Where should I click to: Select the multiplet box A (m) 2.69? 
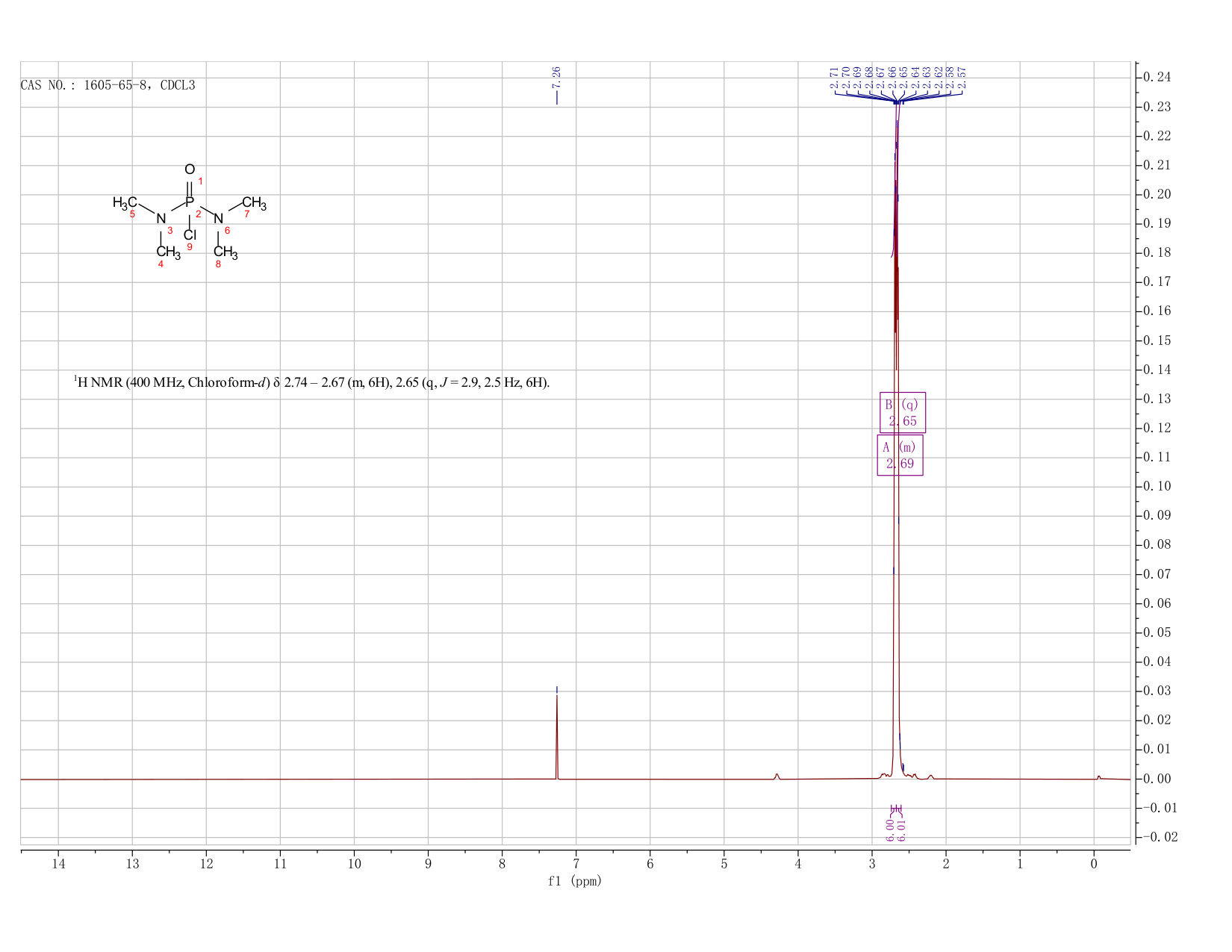(x=900, y=455)
